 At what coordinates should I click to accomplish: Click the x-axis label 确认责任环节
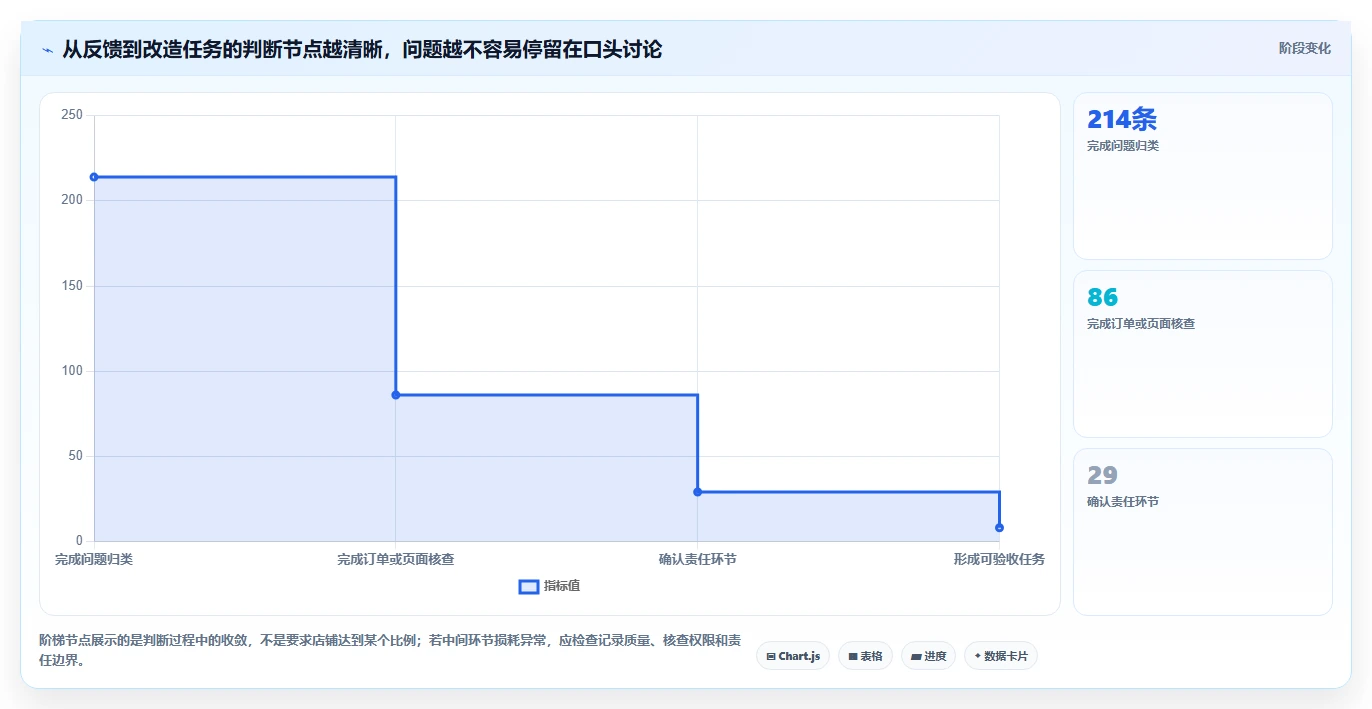tap(698, 560)
